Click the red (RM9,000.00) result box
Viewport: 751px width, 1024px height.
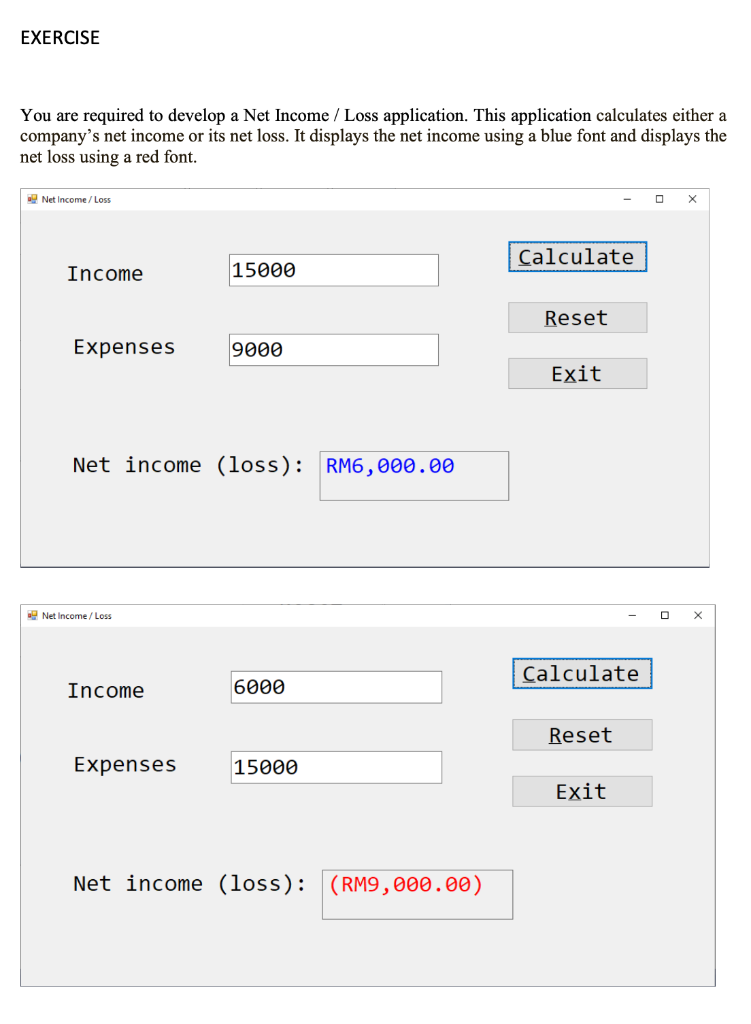(417, 895)
